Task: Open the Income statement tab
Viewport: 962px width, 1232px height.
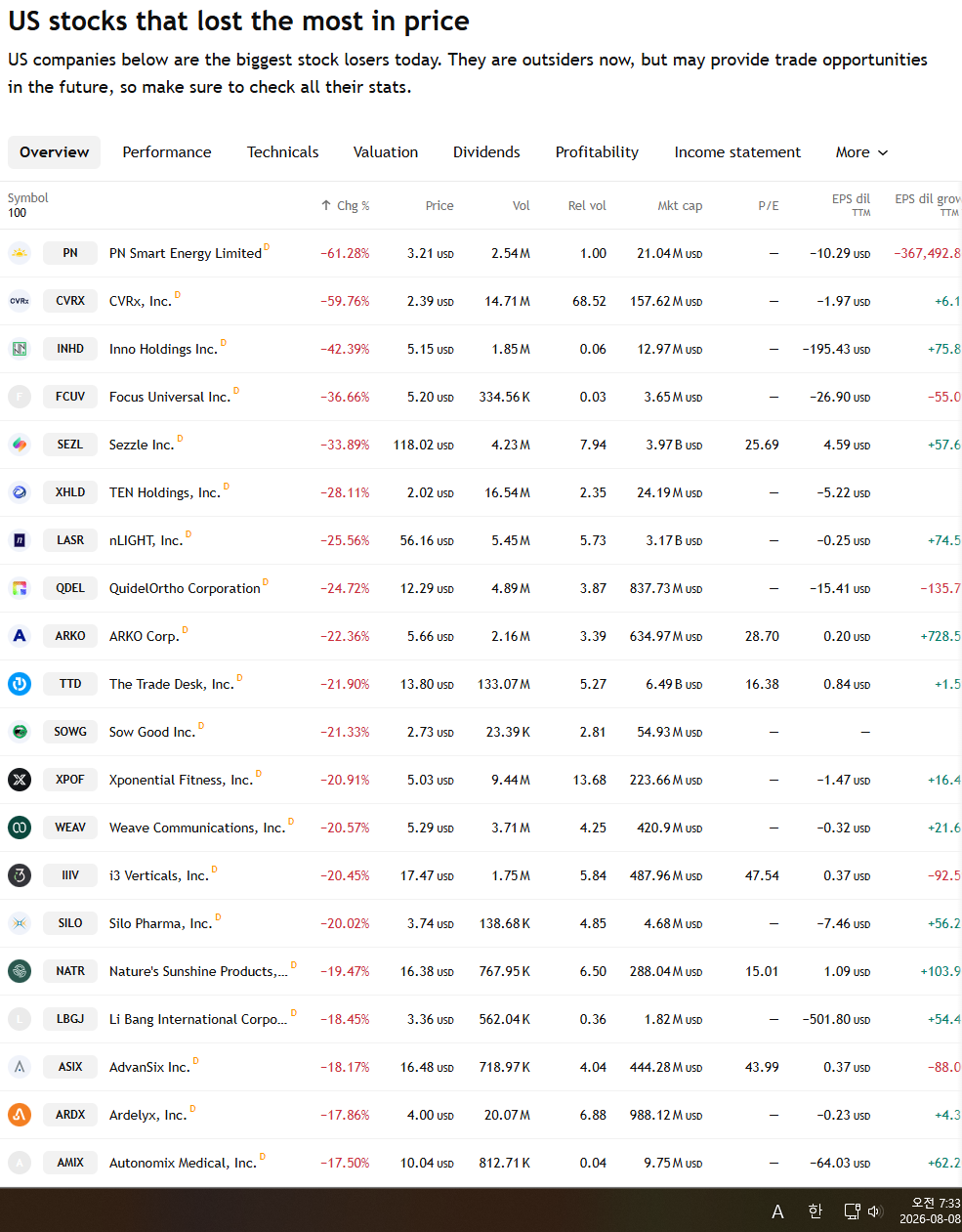Action: pos(737,152)
